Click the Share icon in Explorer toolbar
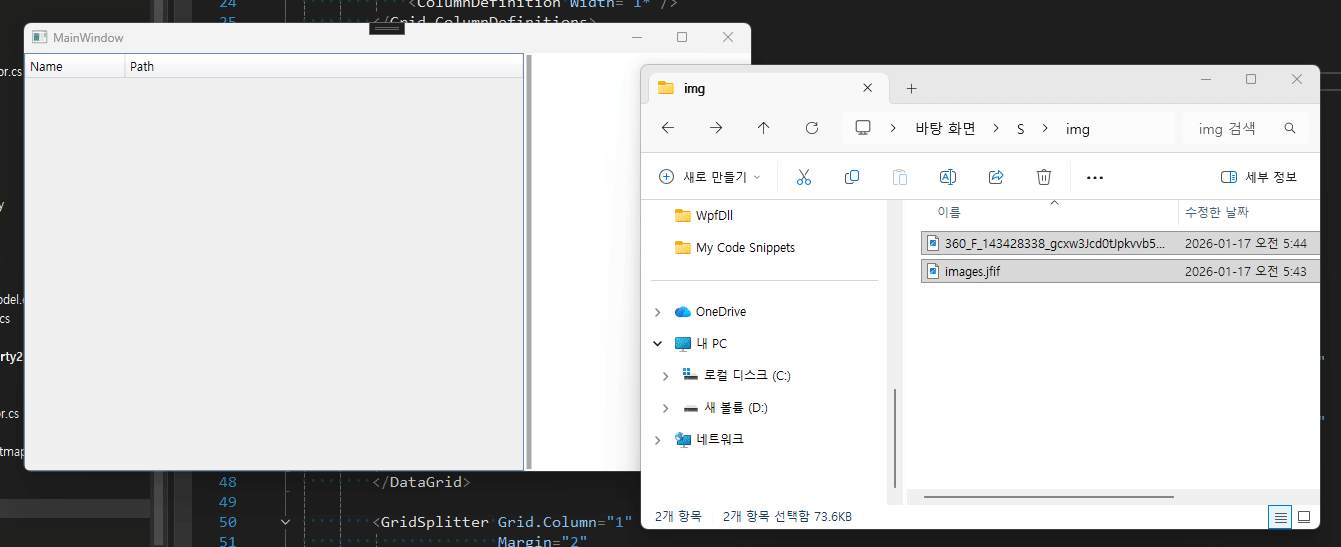Viewport: 1341px width, 547px height. point(996,177)
